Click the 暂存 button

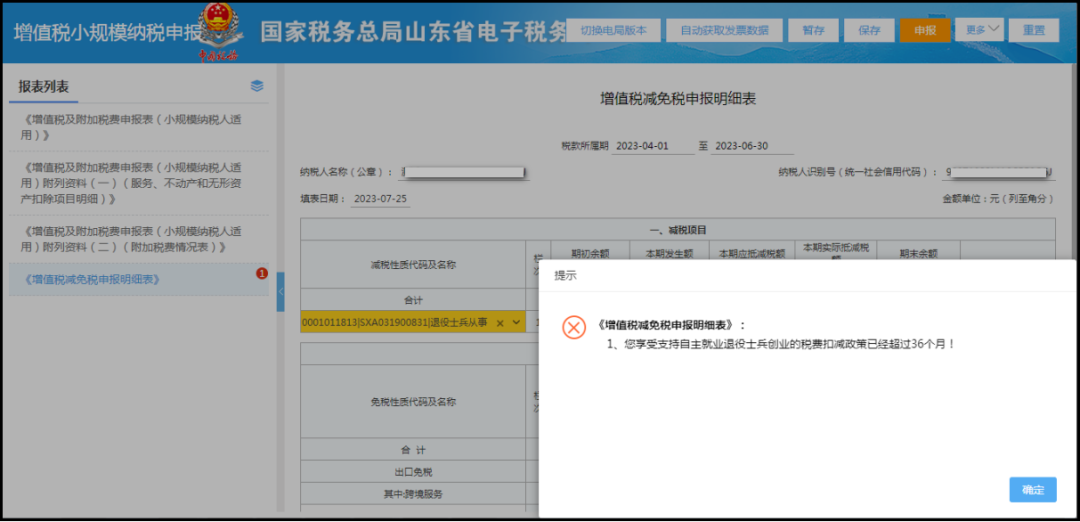[813, 30]
